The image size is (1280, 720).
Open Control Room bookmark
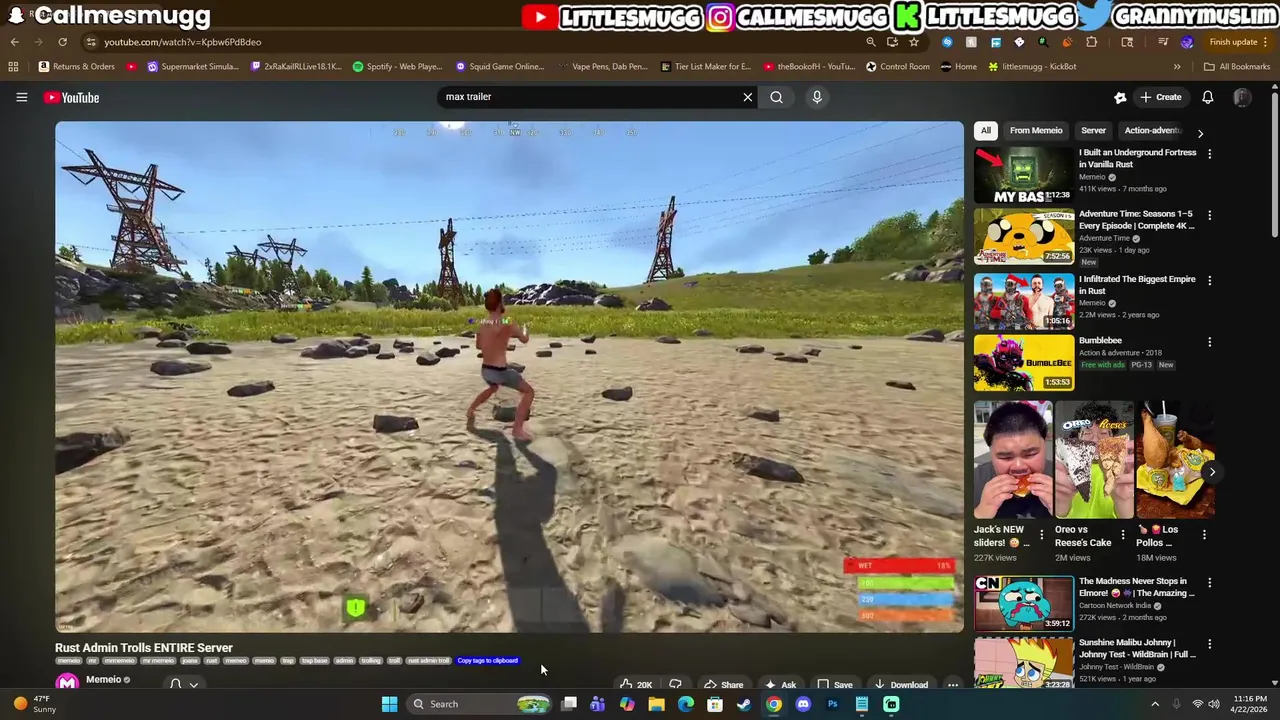[x=898, y=67]
